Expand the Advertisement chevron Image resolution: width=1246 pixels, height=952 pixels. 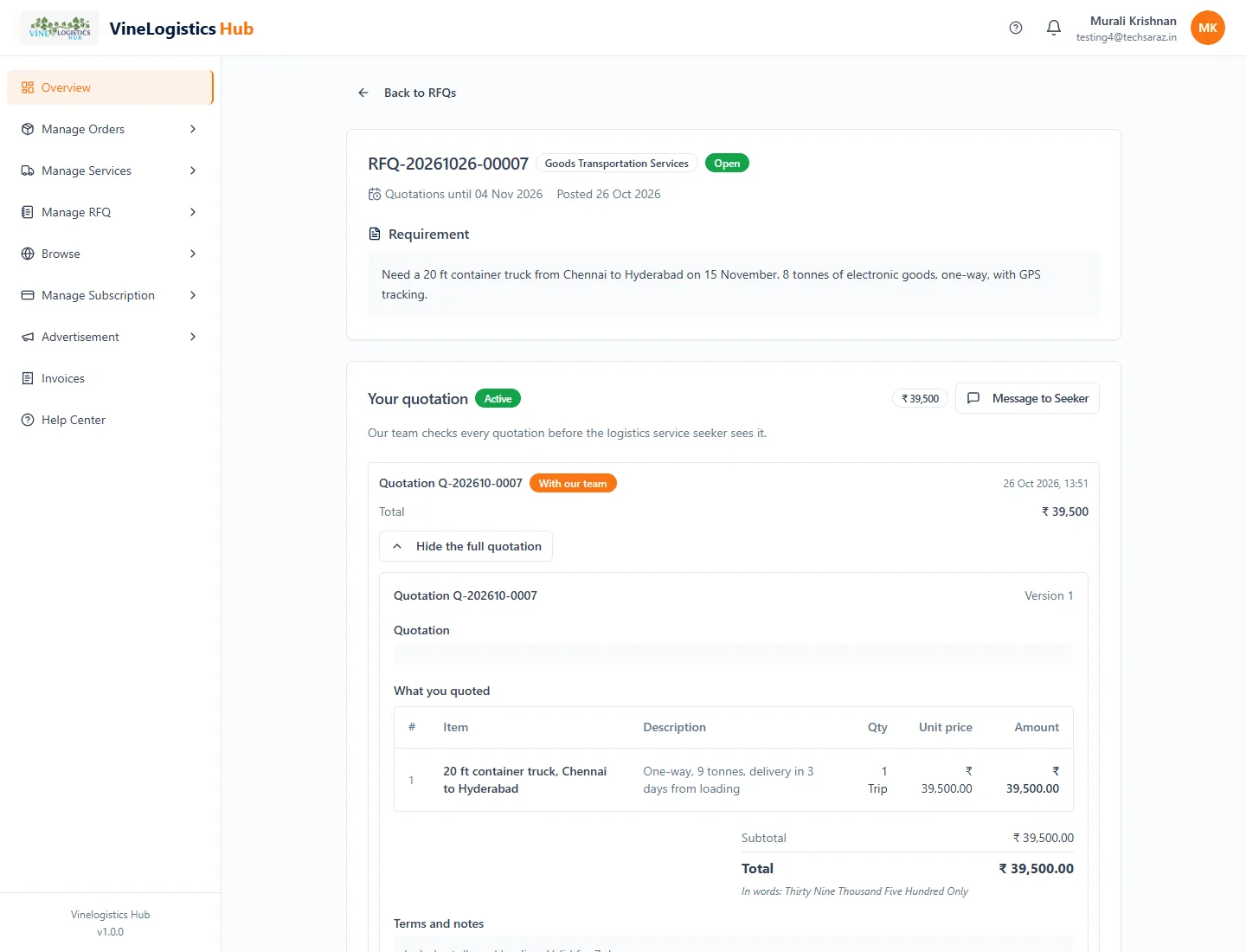coord(193,337)
